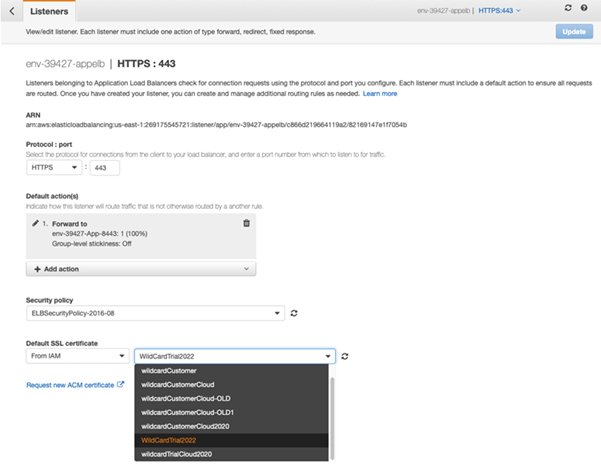This screenshot has height=468, width=601.
Task: Edit the Forward to action with the pencil icon
Action: tap(36, 222)
